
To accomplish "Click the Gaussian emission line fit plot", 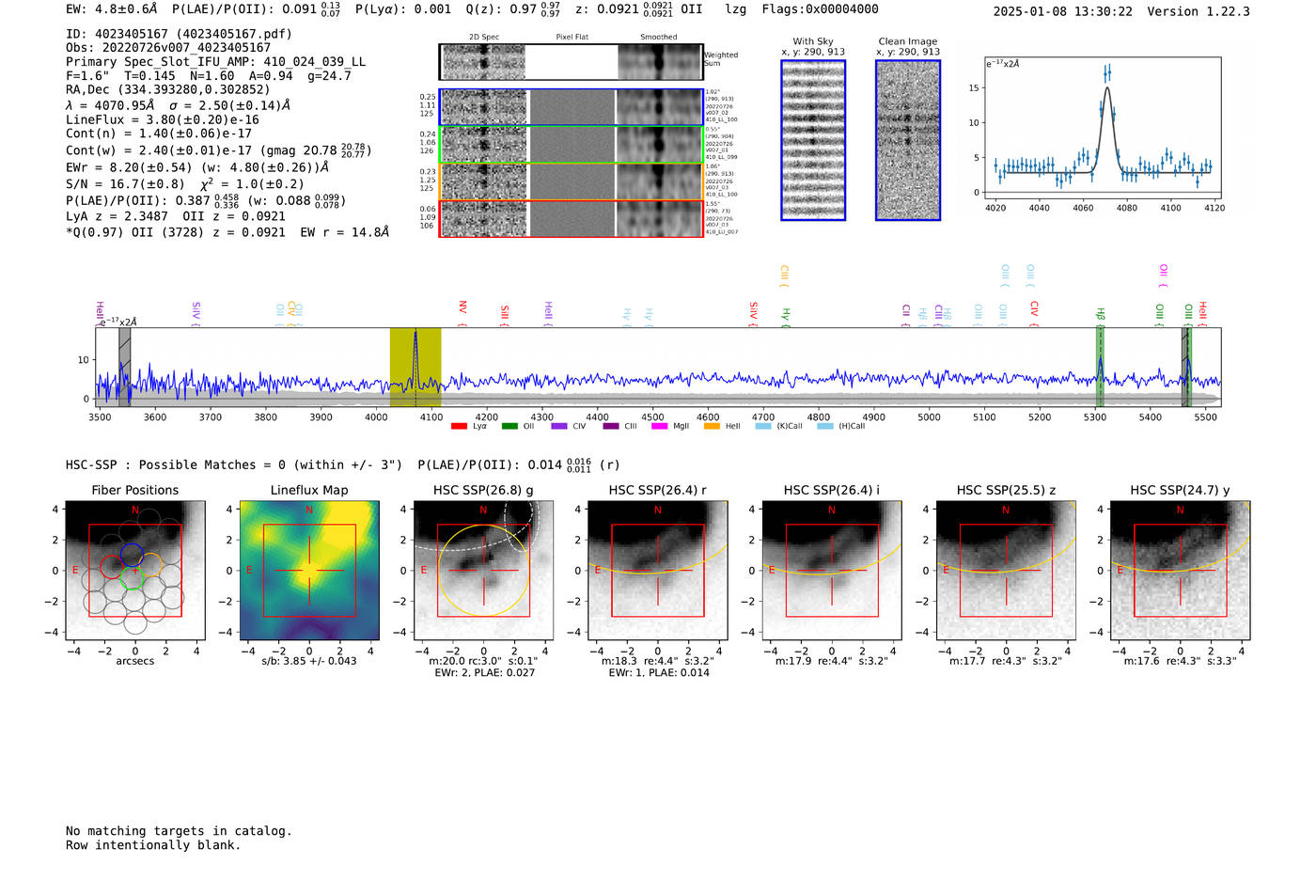I will (1102, 128).
